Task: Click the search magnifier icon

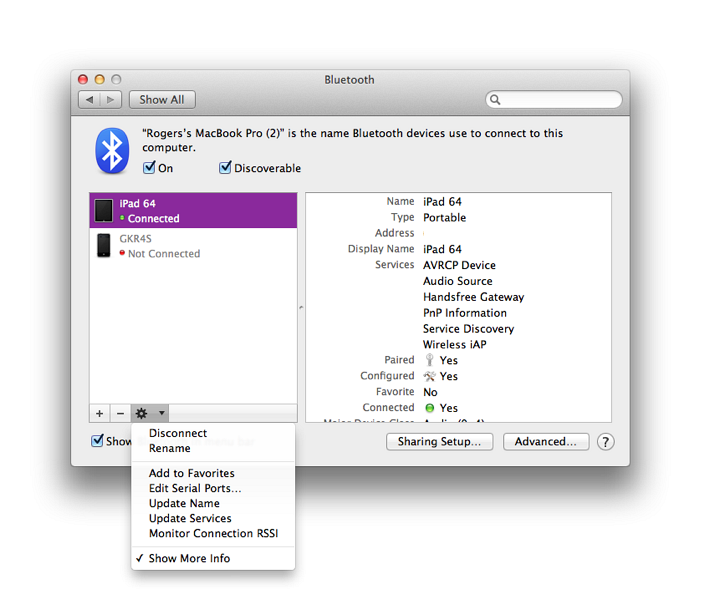Action: point(495,100)
